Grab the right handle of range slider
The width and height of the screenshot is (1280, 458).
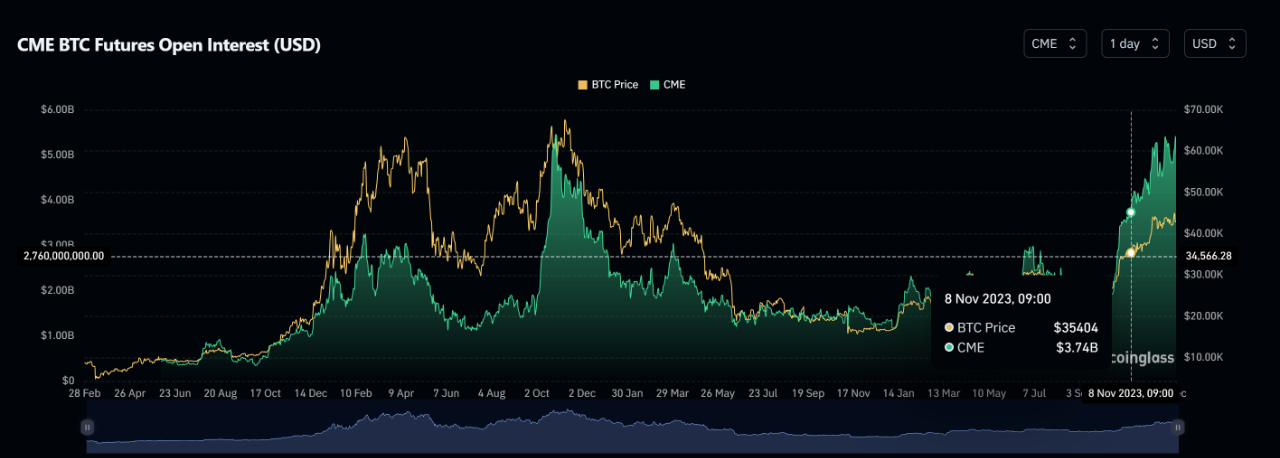pos(1178,427)
